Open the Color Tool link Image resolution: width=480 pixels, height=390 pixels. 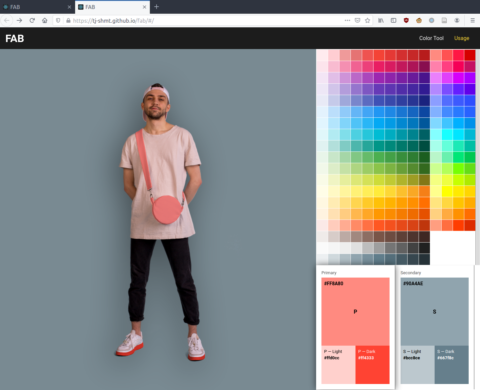431,38
